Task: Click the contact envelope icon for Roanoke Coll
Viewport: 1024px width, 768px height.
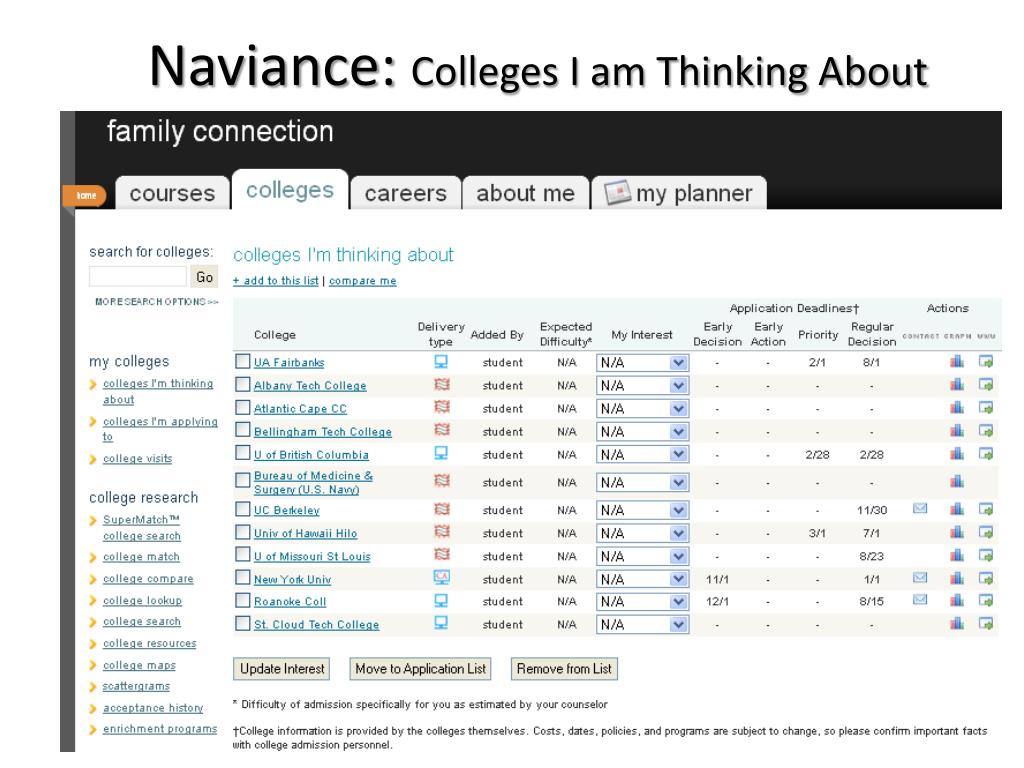Action: (x=920, y=600)
